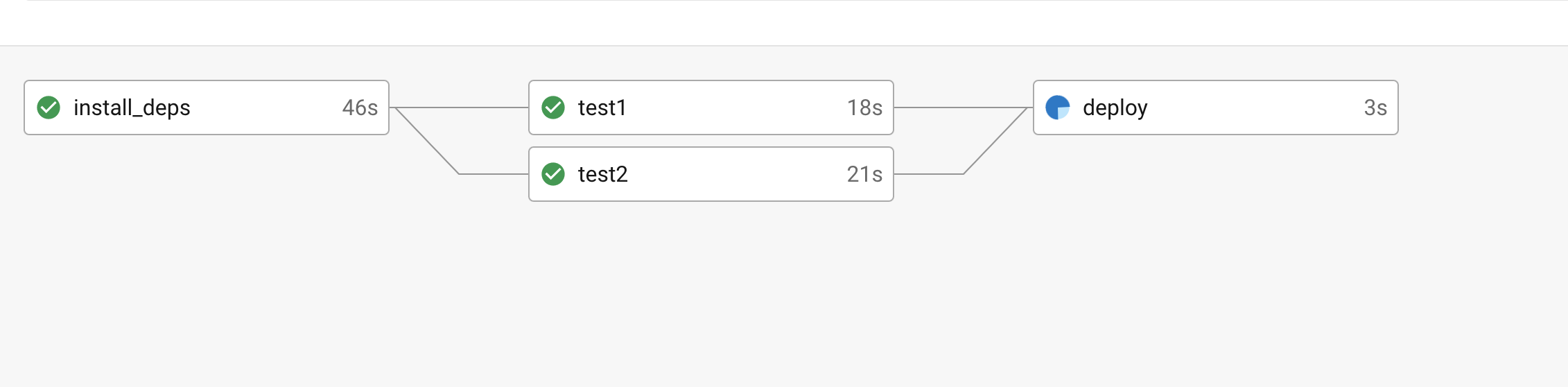Viewport: 1568px width, 387px height.
Task: Open the install_deps job by its name
Action: pos(132,108)
